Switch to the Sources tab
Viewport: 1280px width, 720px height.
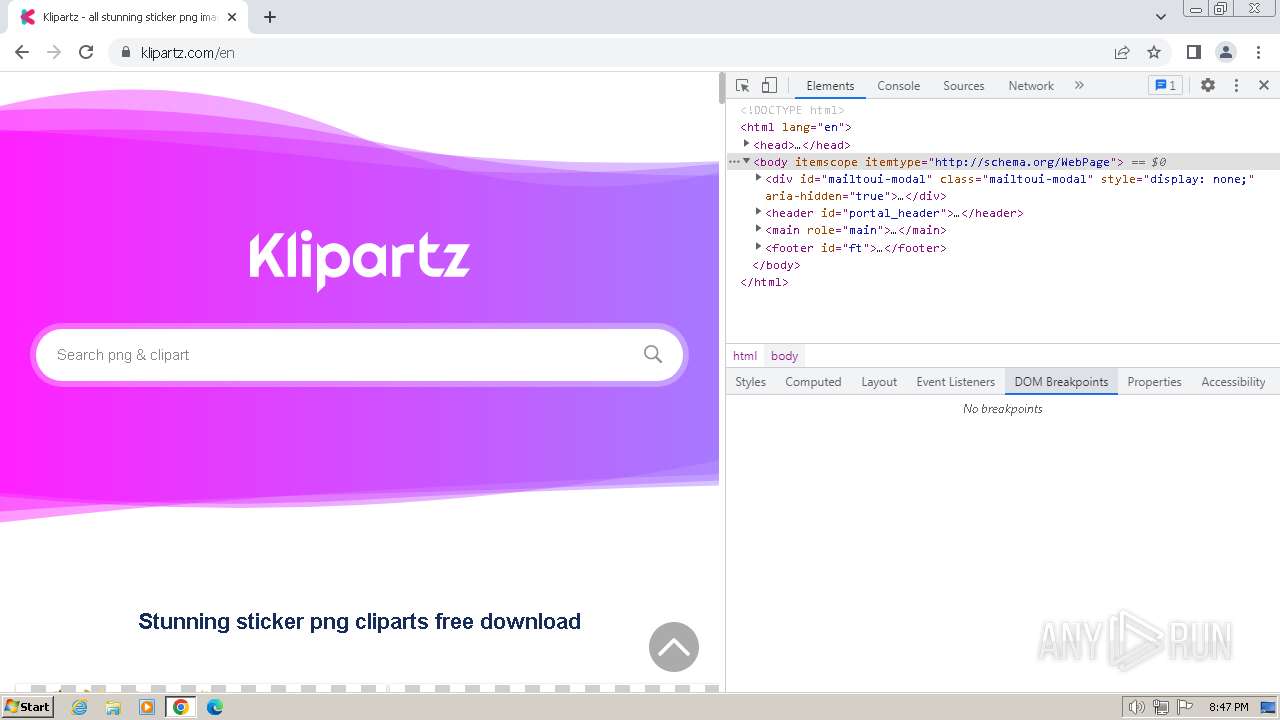click(x=963, y=86)
